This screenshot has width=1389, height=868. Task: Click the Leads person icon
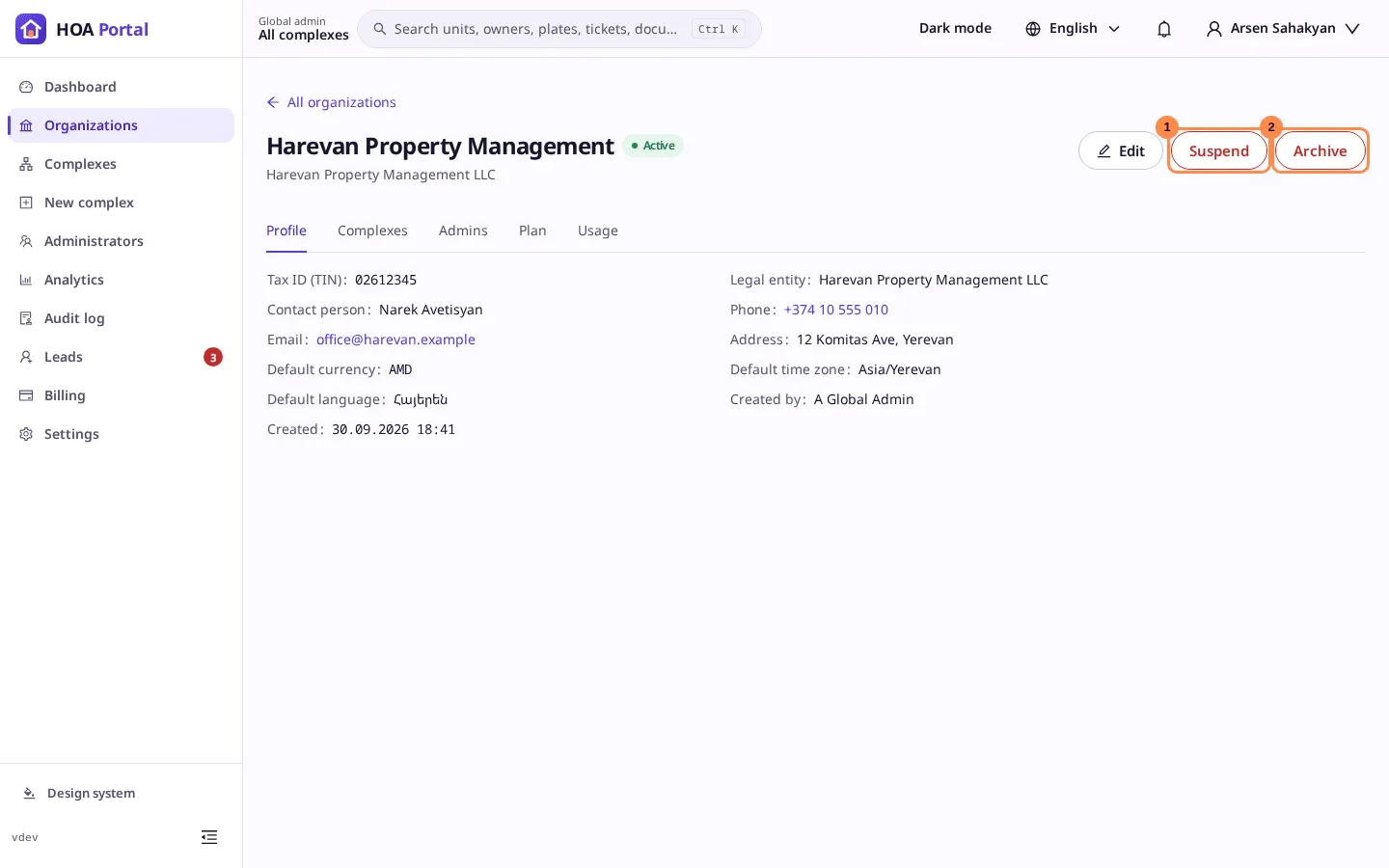pos(26,357)
